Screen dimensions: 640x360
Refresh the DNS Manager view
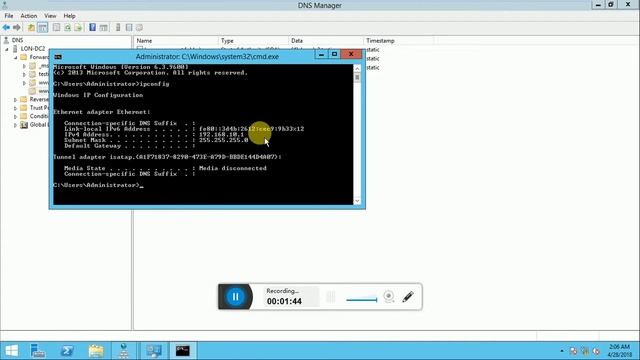pyautogui.click(x=67, y=27)
